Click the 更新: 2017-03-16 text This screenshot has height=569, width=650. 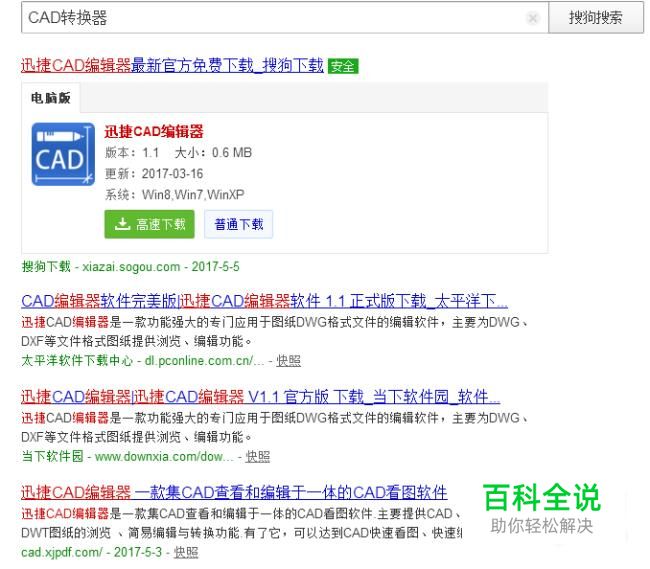154,173
